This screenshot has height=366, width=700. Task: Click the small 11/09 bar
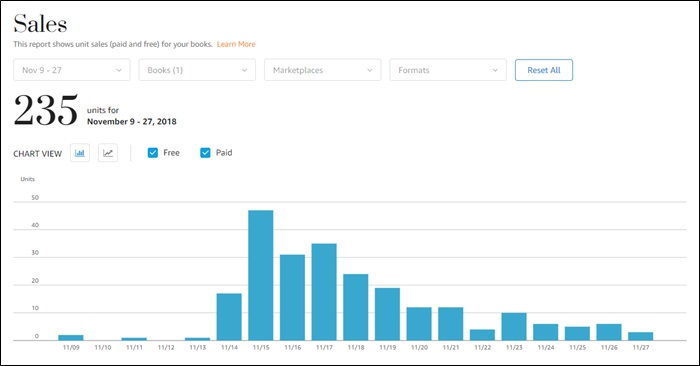click(71, 338)
